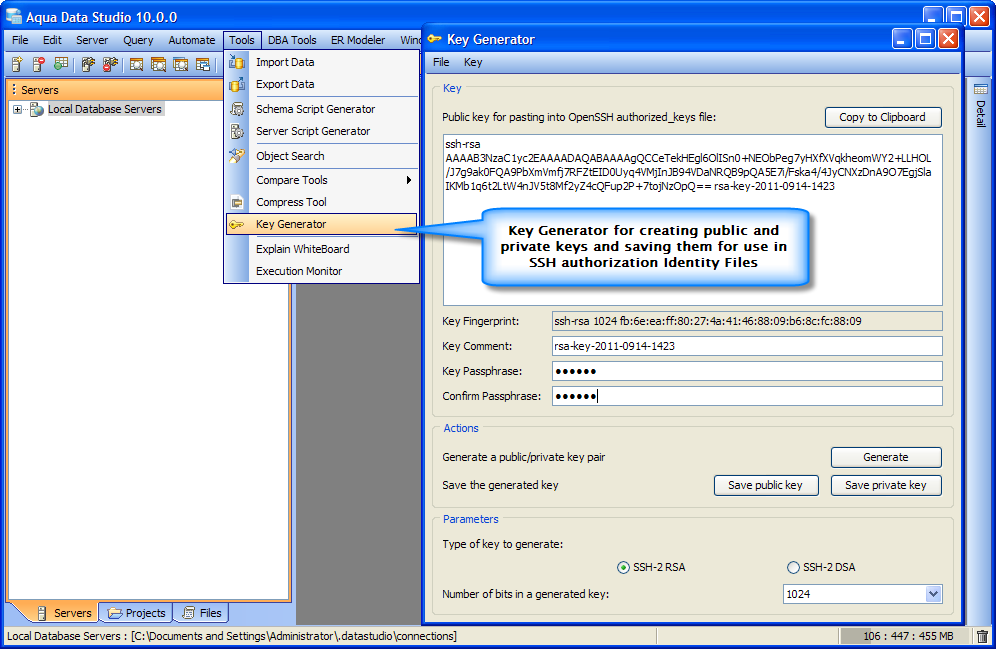Select the SSH-2 DSA key type

pos(793,567)
